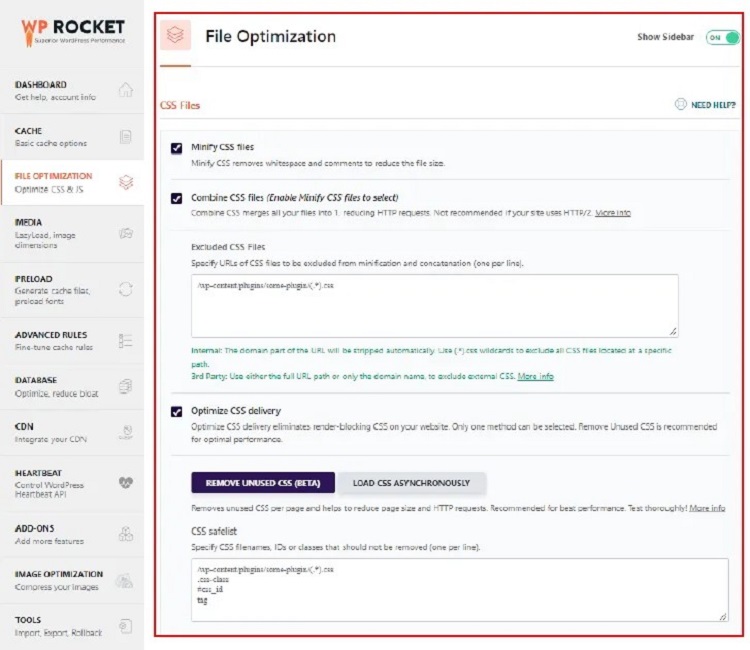Open the Image Optimization section

coord(60,580)
